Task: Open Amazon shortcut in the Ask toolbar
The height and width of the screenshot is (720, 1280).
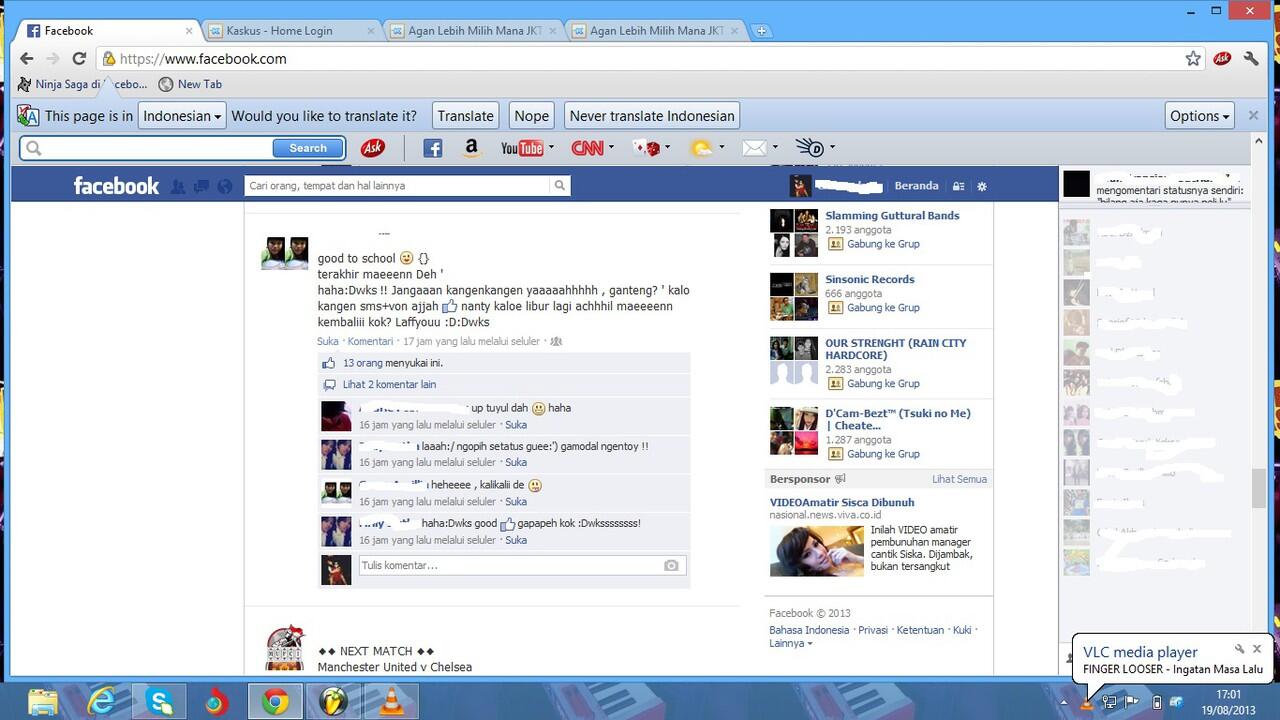Action: tap(471, 148)
